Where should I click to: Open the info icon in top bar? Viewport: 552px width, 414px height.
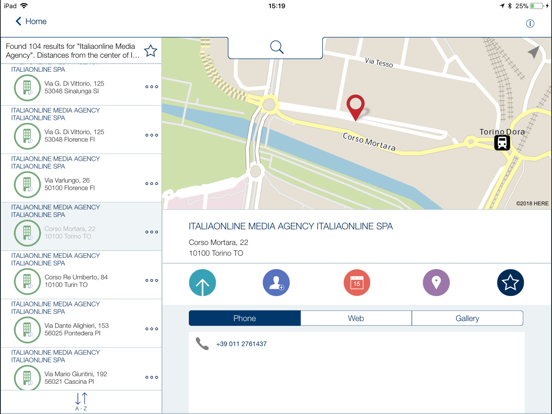tap(530, 24)
